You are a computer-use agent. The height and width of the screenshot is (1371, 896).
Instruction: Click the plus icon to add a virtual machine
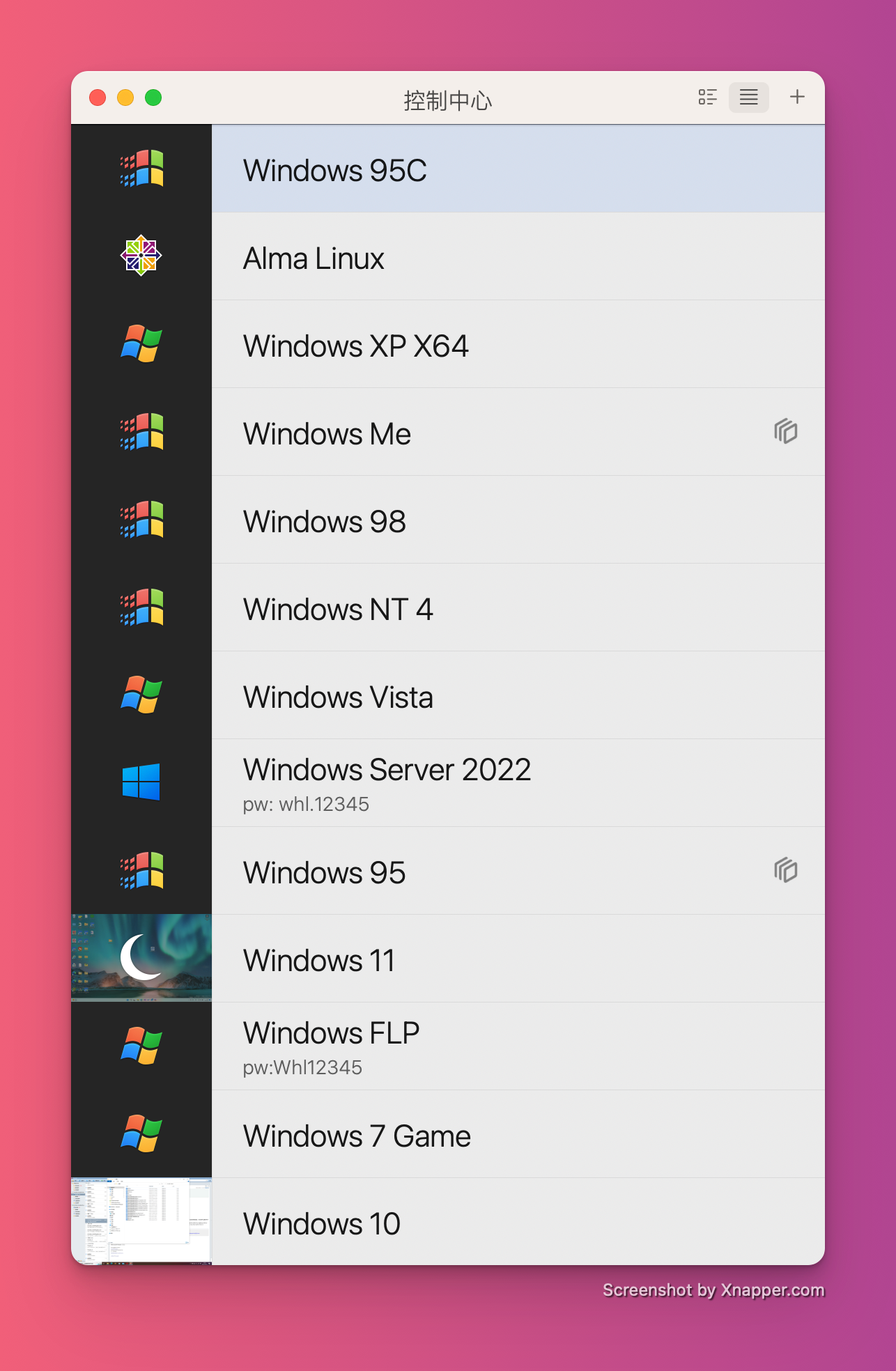(797, 97)
